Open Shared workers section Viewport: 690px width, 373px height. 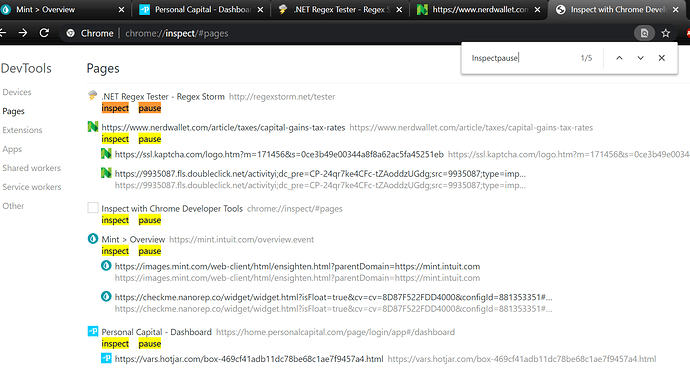pos(32,168)
